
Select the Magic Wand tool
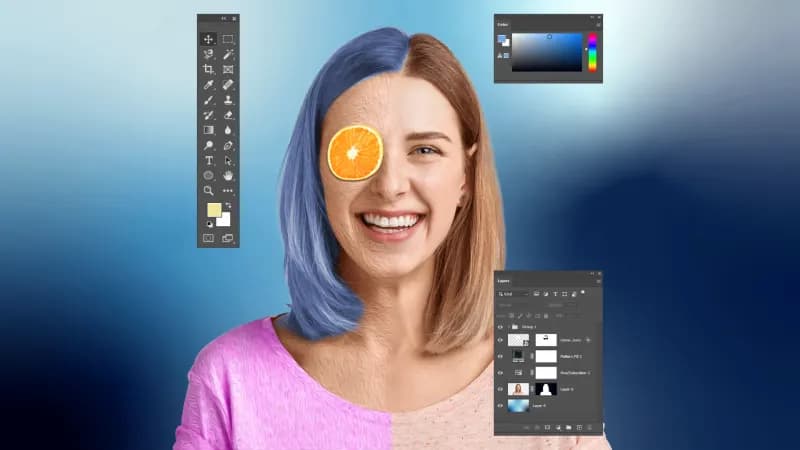(228, 54)
